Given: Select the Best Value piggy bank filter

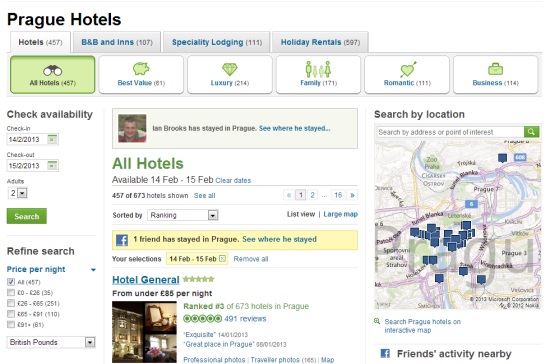Looking at the screenshot, I should (141, 75).
